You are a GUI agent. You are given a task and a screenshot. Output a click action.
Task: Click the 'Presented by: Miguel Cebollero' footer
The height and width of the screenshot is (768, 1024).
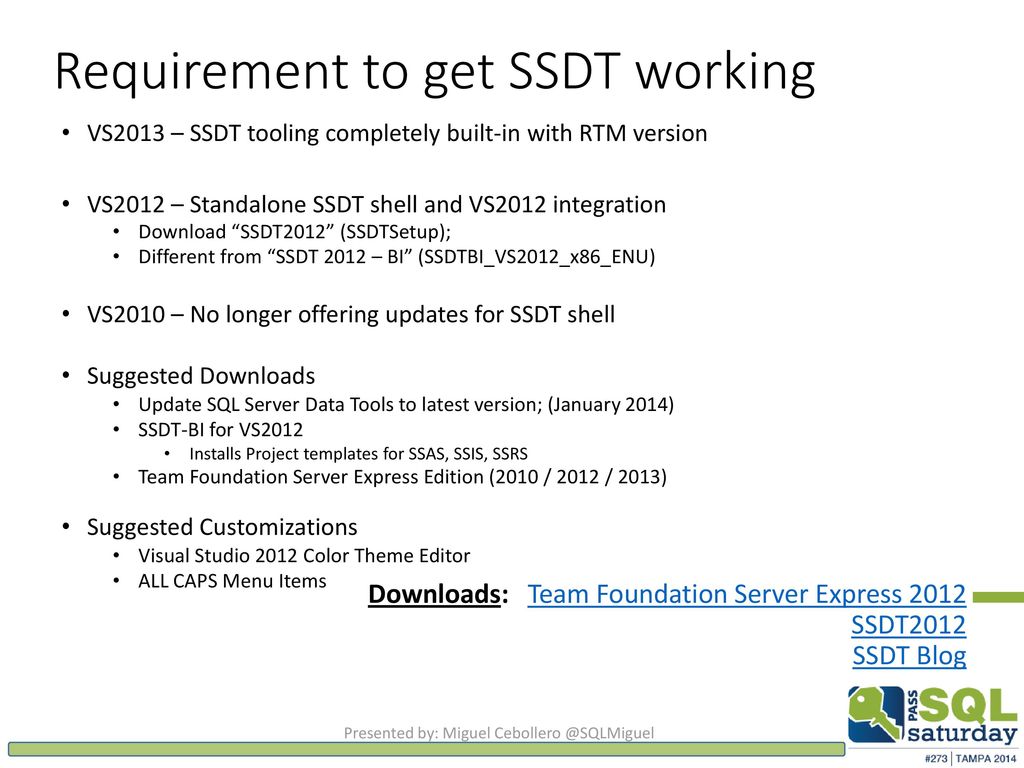499,733
